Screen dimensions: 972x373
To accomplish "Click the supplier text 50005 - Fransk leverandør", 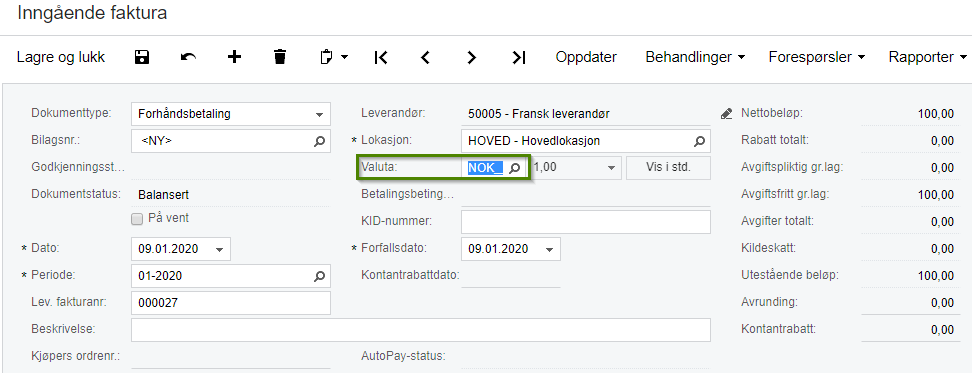I will (x=539, y=114).
